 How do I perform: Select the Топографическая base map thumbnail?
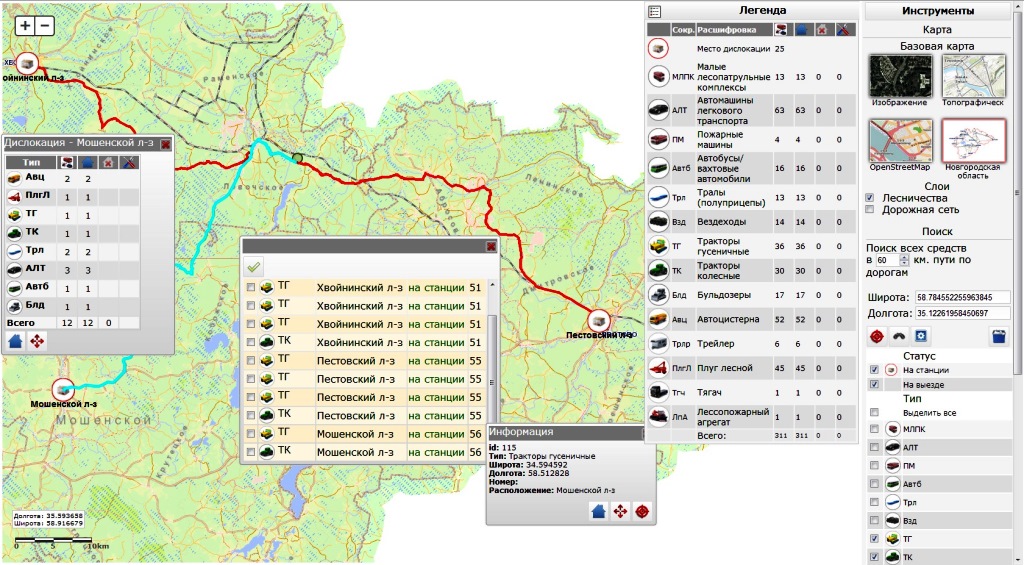973,76
